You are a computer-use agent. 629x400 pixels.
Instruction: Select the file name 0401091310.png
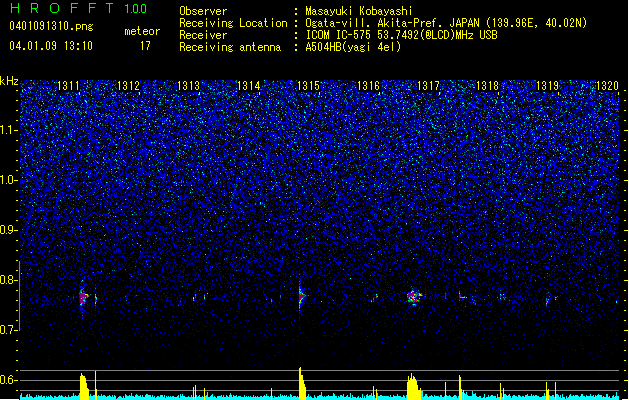pyautogui.click(x=51, y=26)
